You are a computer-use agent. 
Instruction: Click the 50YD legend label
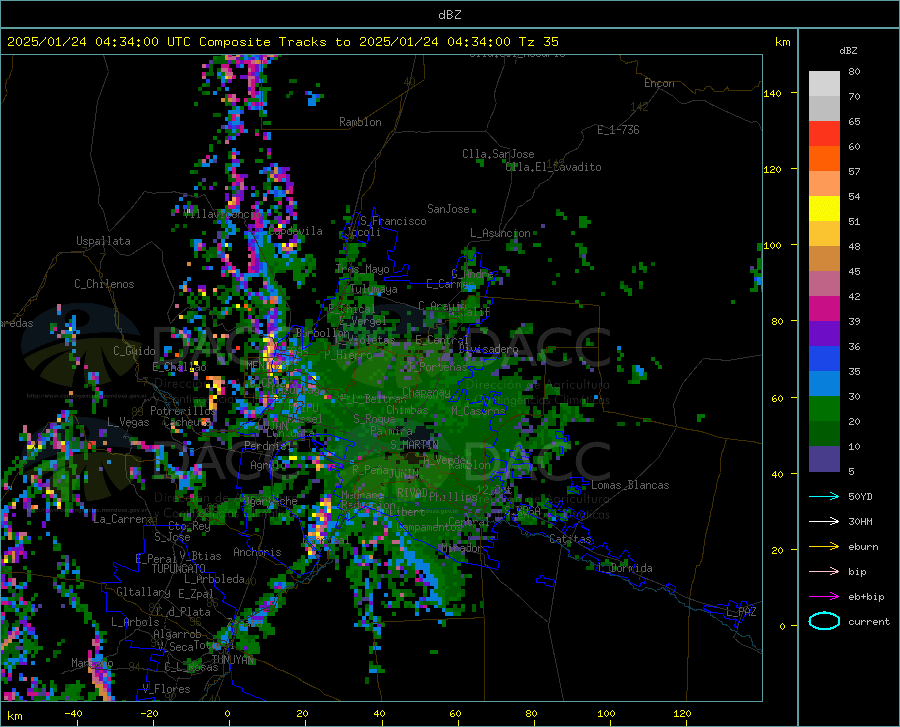[x=860, y=496]
